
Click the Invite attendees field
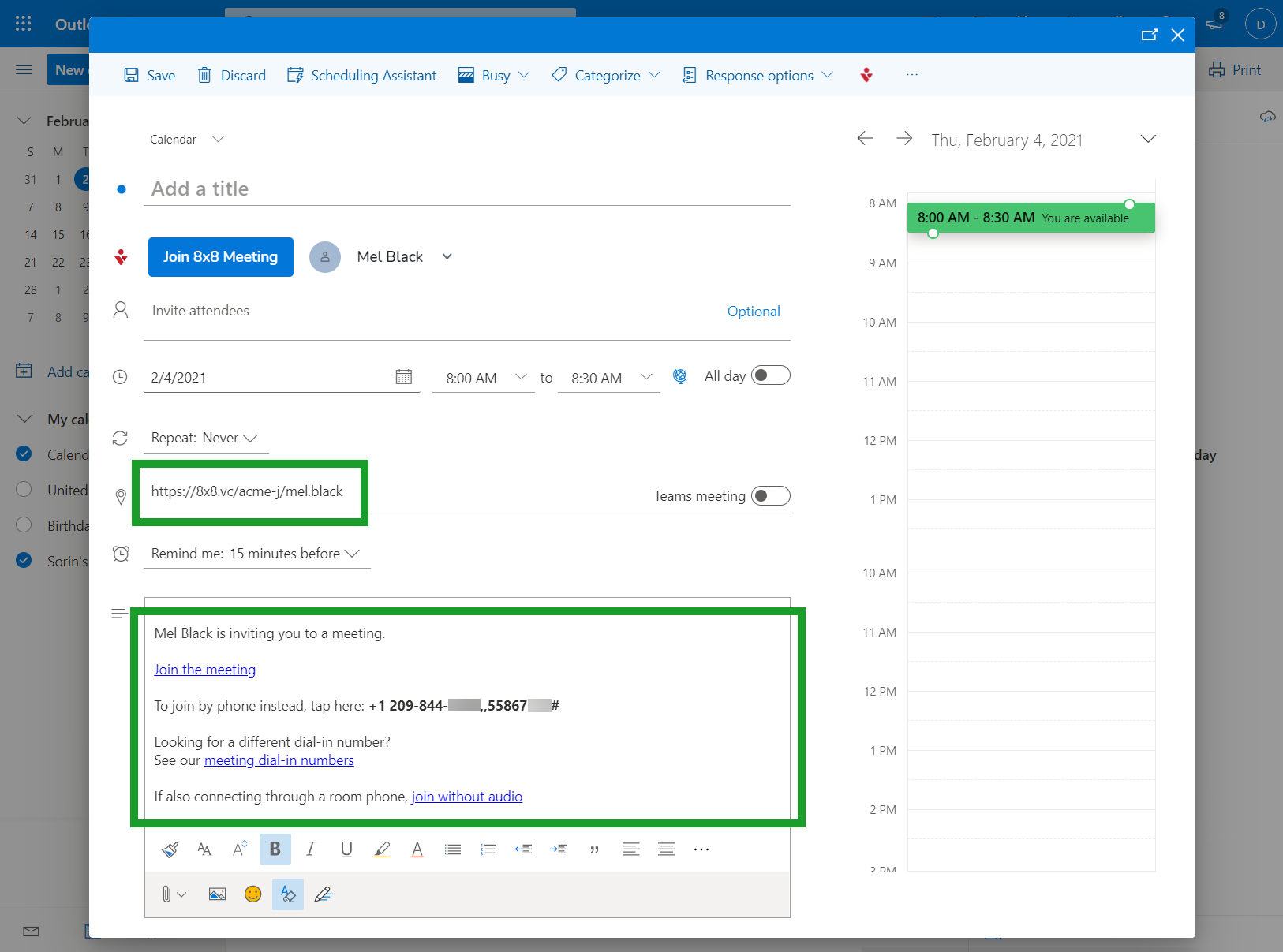coord(434,311)
